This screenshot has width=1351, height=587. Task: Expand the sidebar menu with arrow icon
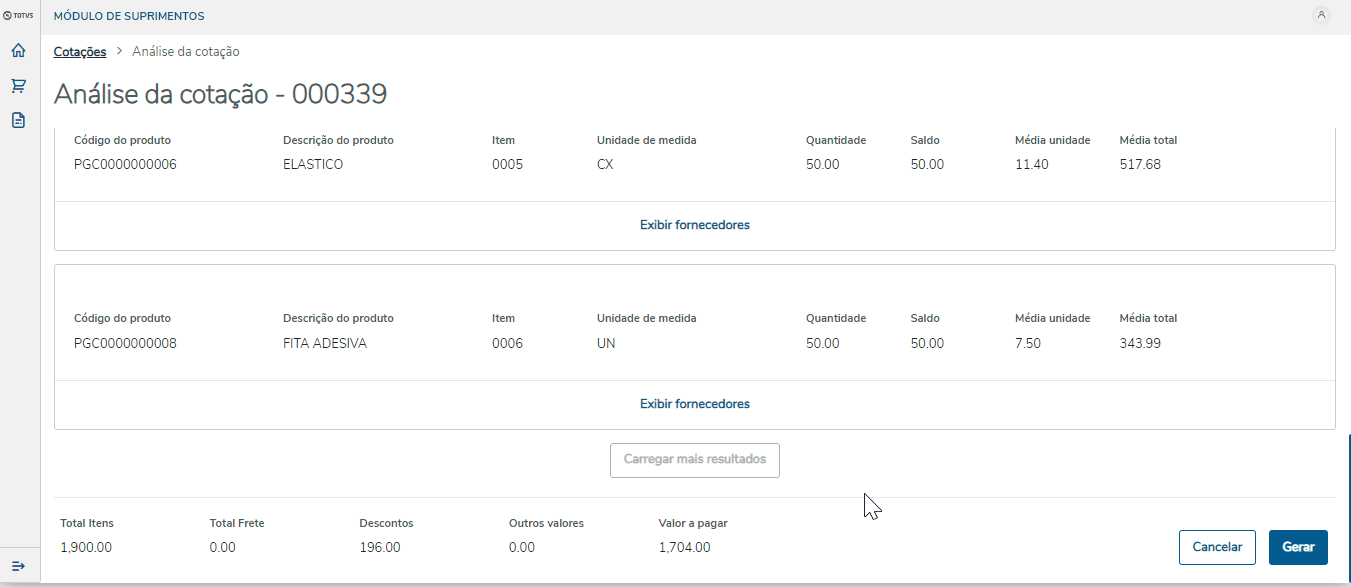click(x=18, y=566)
